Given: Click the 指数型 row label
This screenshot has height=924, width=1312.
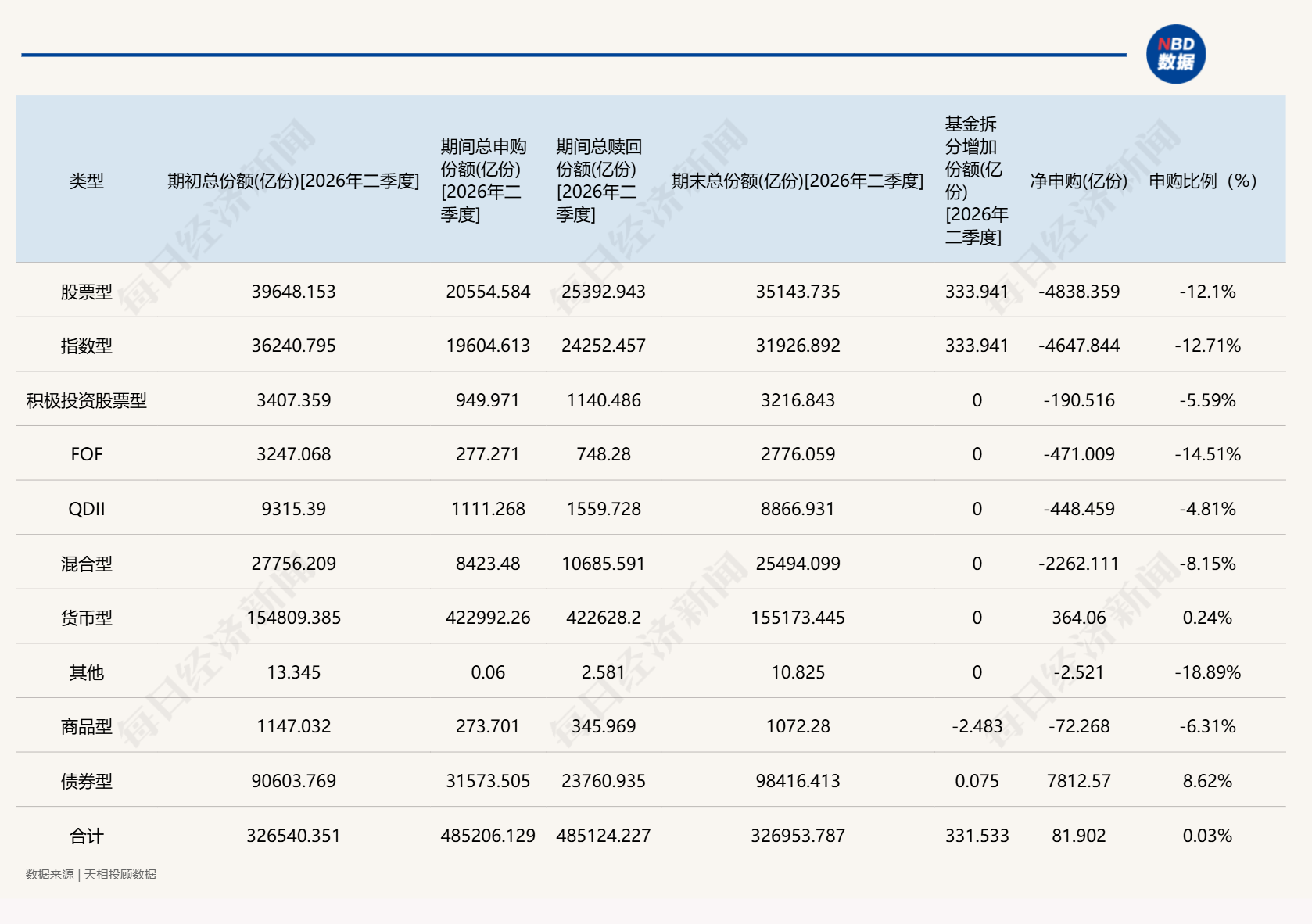Looking at the screenshot, I should [x=87, y=346].
